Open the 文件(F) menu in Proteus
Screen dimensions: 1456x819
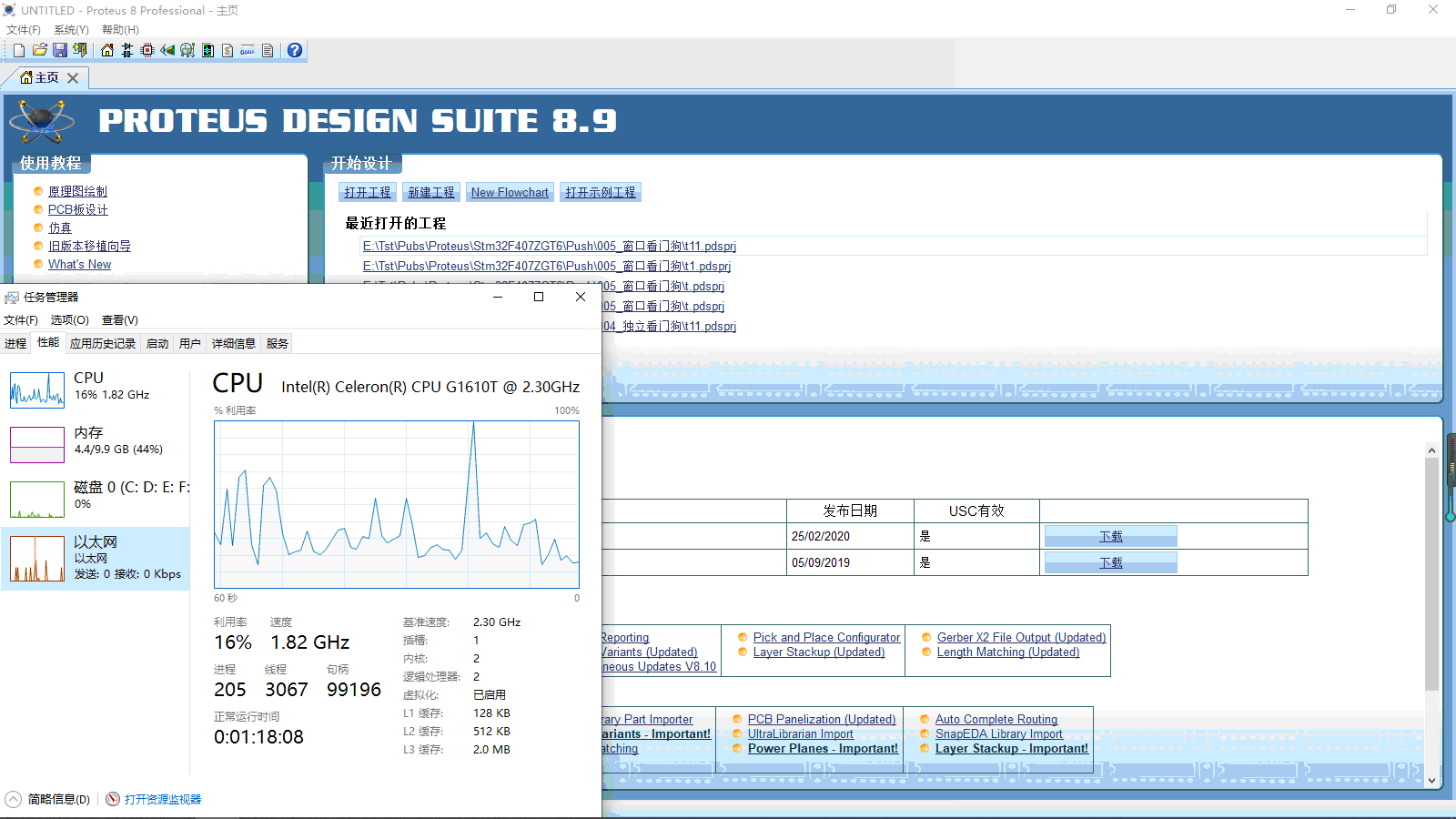tap(24, 30)
